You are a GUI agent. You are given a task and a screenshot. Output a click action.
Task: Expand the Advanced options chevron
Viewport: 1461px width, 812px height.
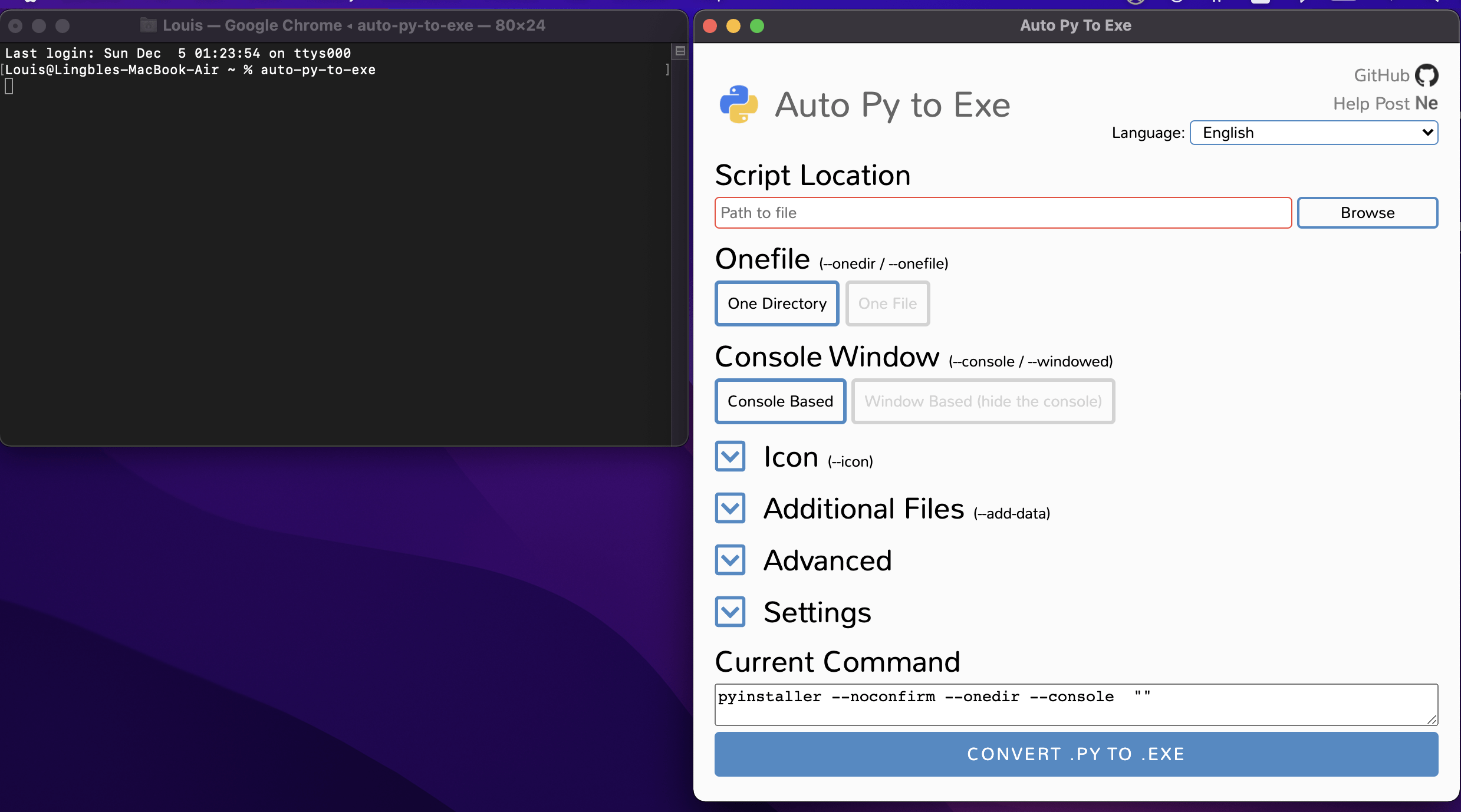click(730, 560)
